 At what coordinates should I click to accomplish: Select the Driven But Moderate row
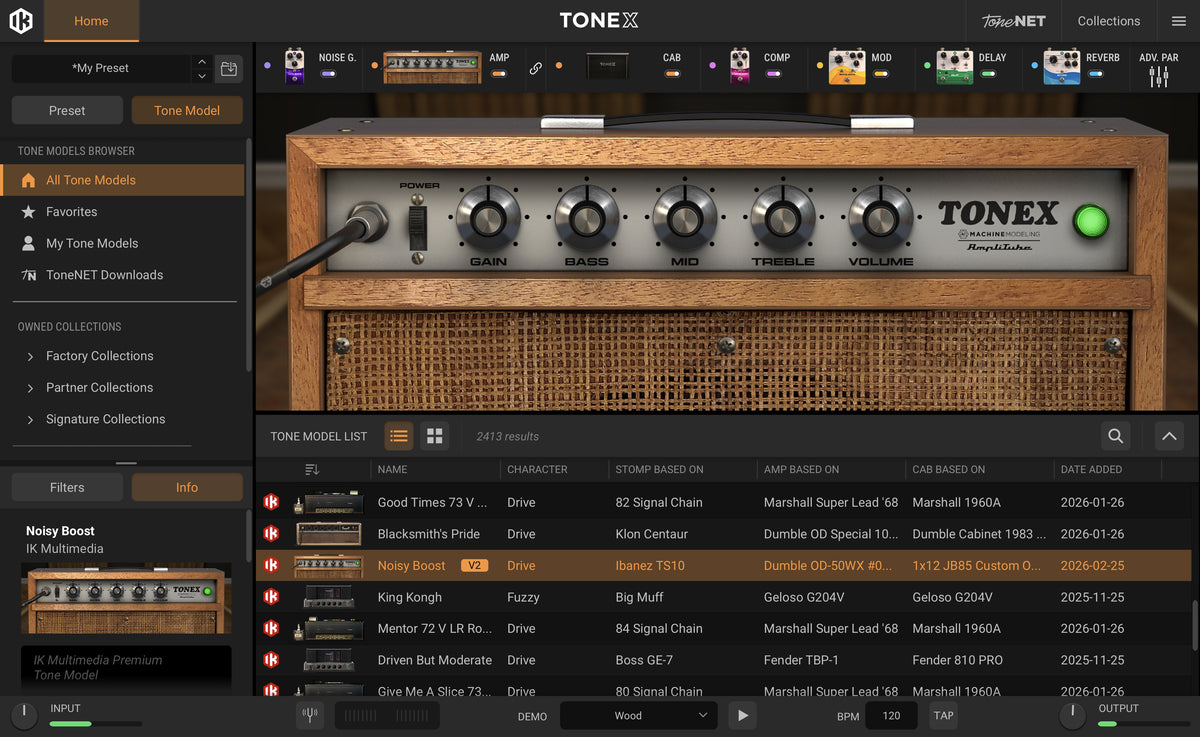click(724, 660)
